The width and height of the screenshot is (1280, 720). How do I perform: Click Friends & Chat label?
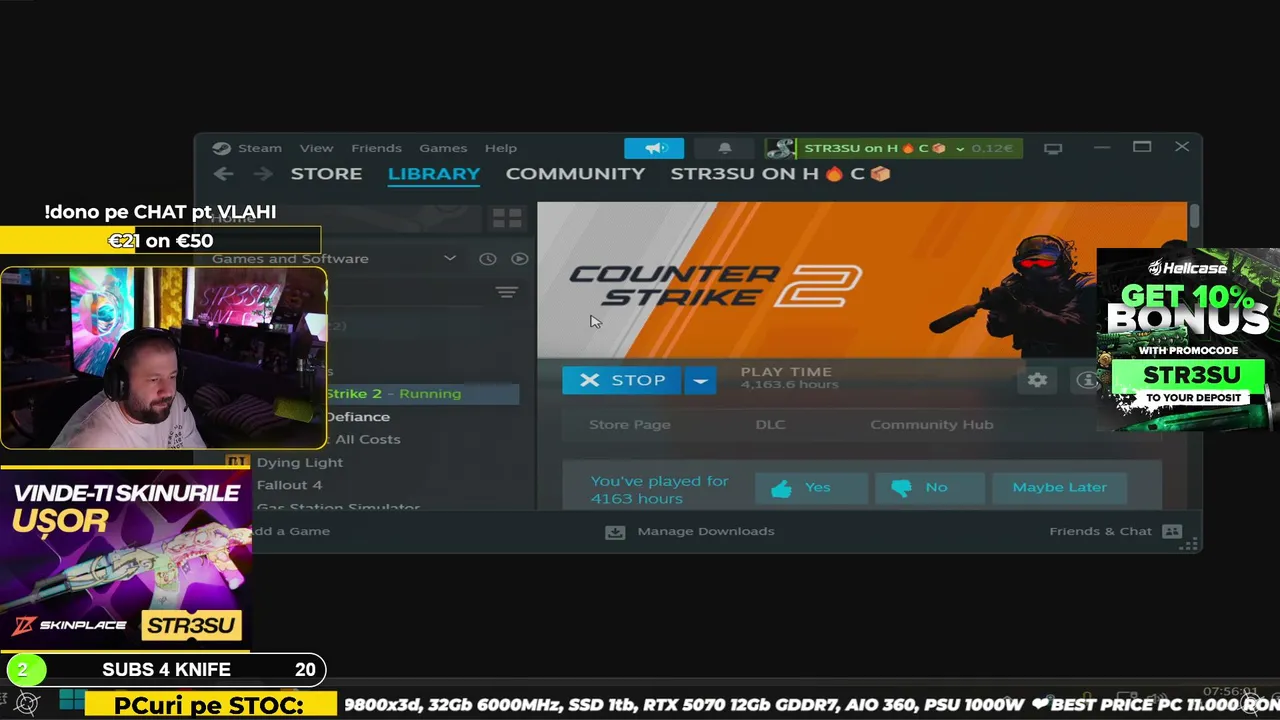[x=1100, y=532]
